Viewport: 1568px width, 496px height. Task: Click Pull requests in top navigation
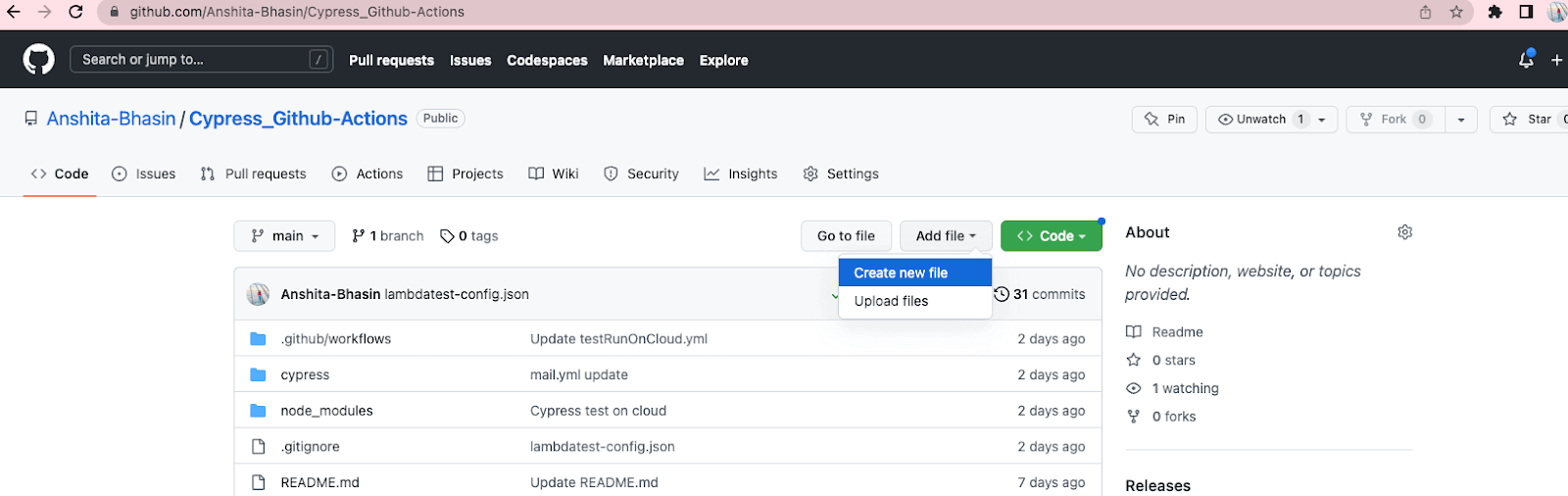[x=391, y=60]
